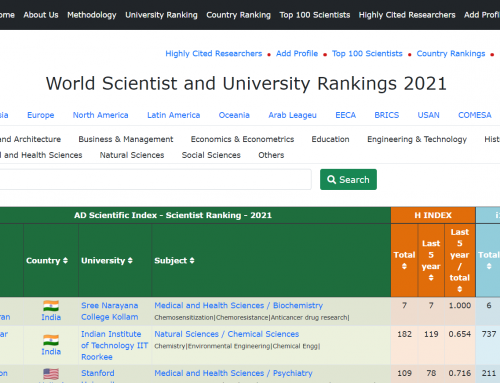Select the Oceania region filter
The height and width of the screenshot is (383, 500).
234,115
